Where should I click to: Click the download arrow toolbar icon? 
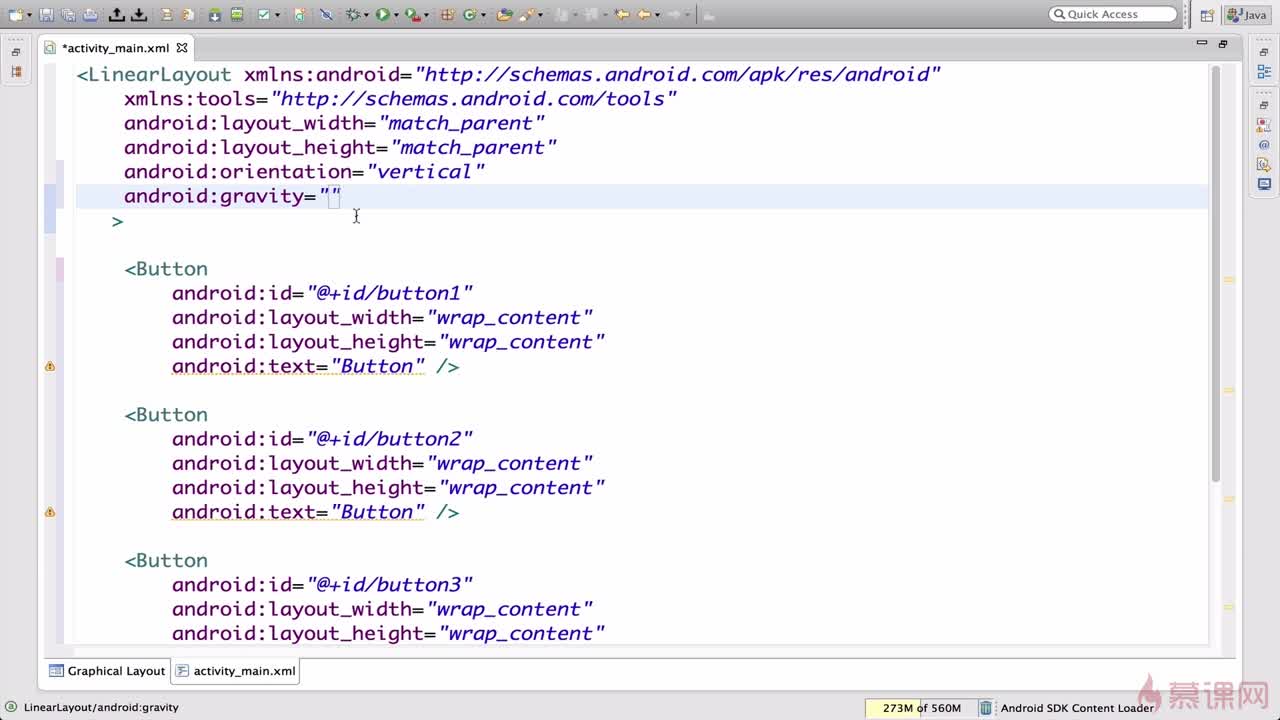(139, 15)
